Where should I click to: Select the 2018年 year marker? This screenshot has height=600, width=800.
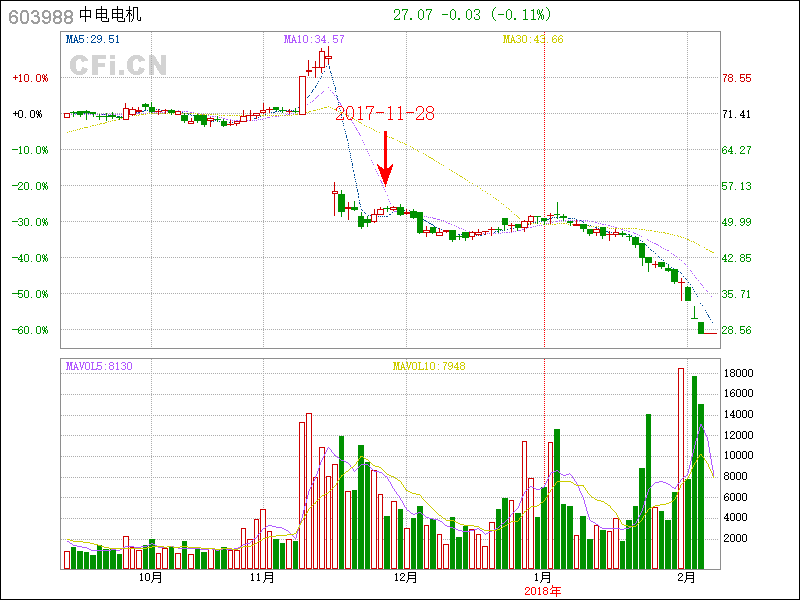point(544,590)
